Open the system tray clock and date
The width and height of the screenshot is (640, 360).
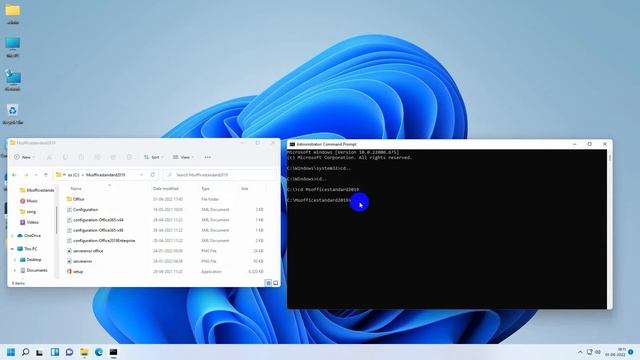point(616,352)
